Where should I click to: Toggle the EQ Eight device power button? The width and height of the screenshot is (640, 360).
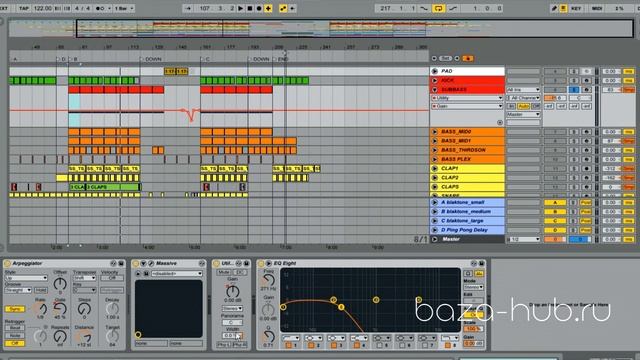click(x=261, y=264)
